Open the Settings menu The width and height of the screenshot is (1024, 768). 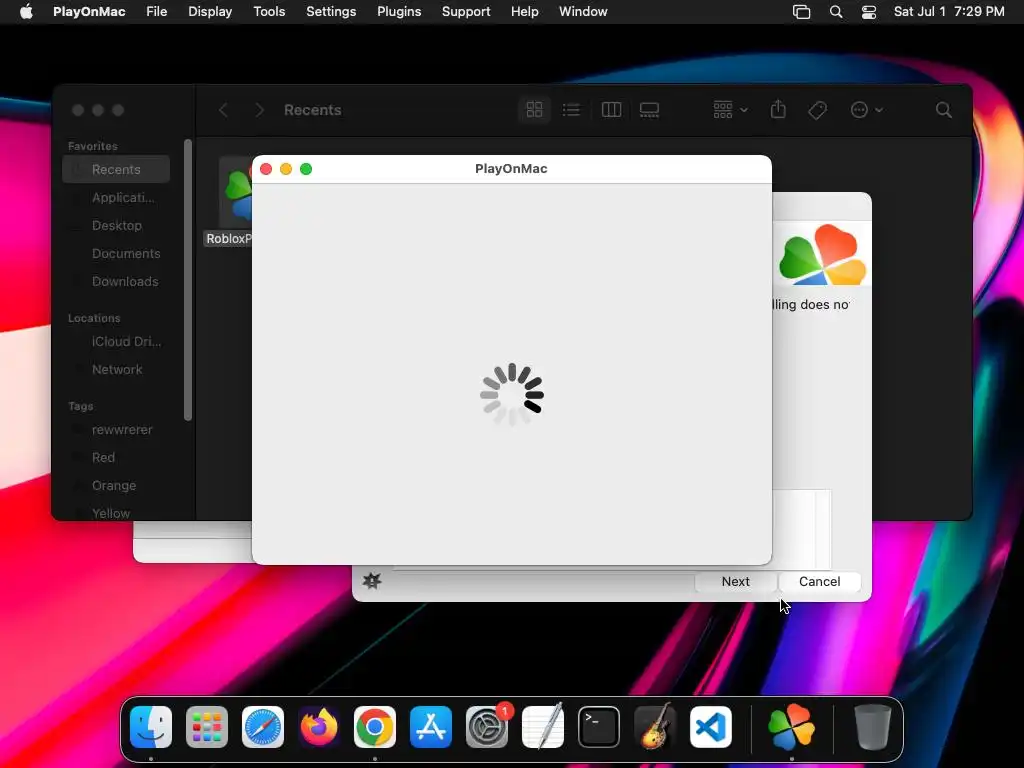pos(331,11)
